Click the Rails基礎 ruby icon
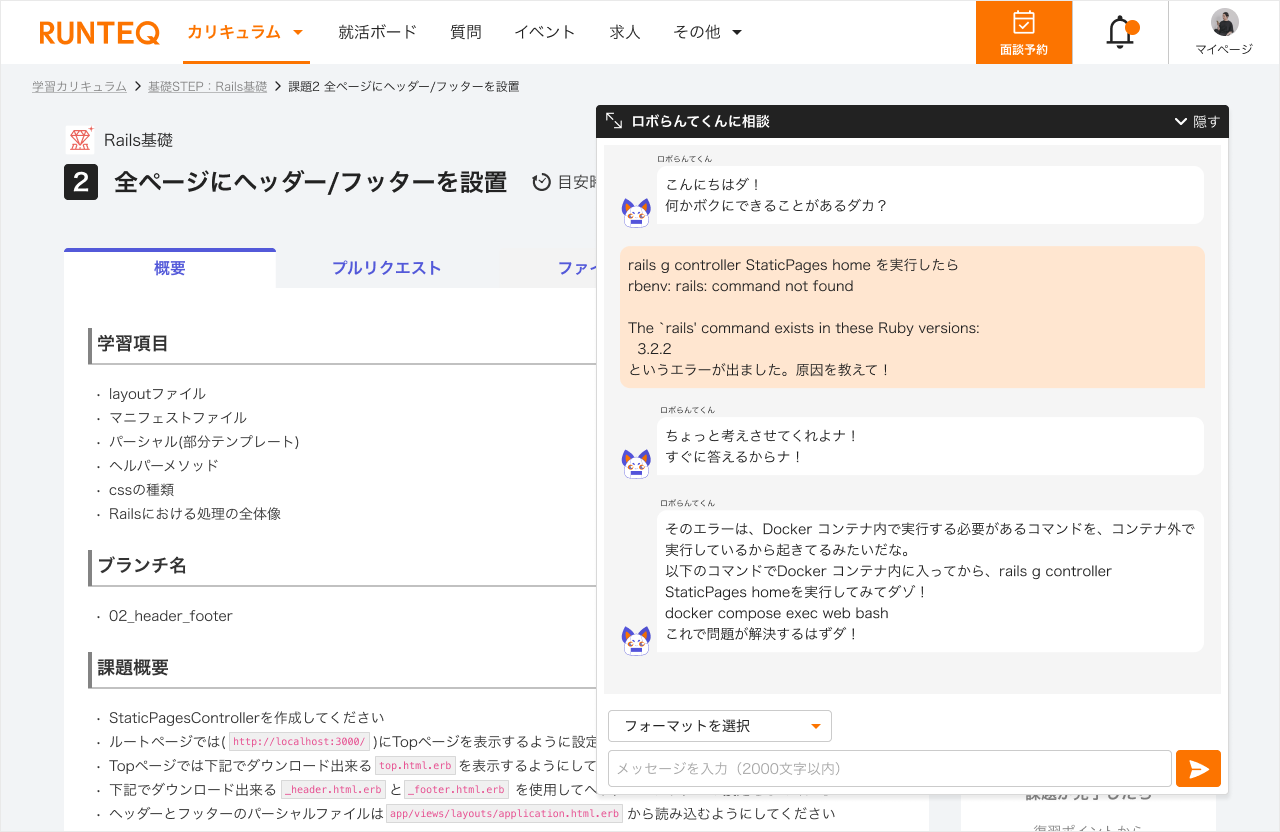Image resolution: width=1280 pixels, height=832 pixels. pos(80,139)
